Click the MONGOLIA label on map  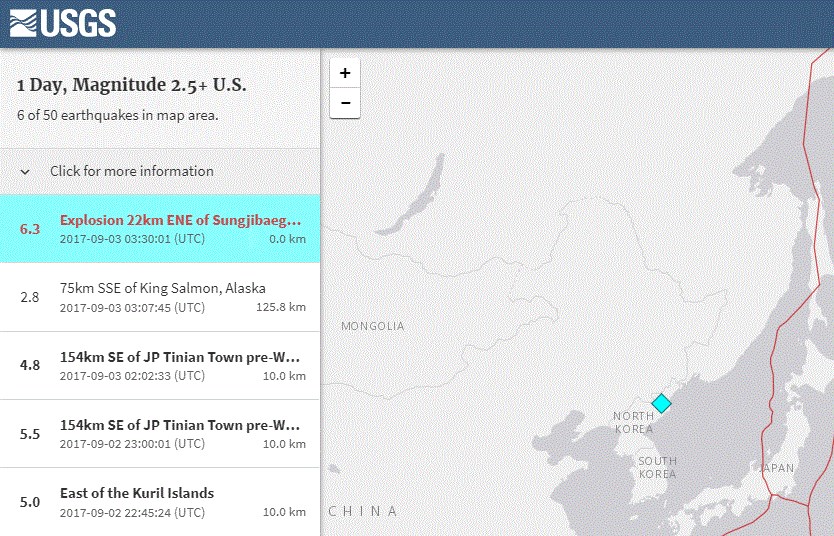click(372, 326)
